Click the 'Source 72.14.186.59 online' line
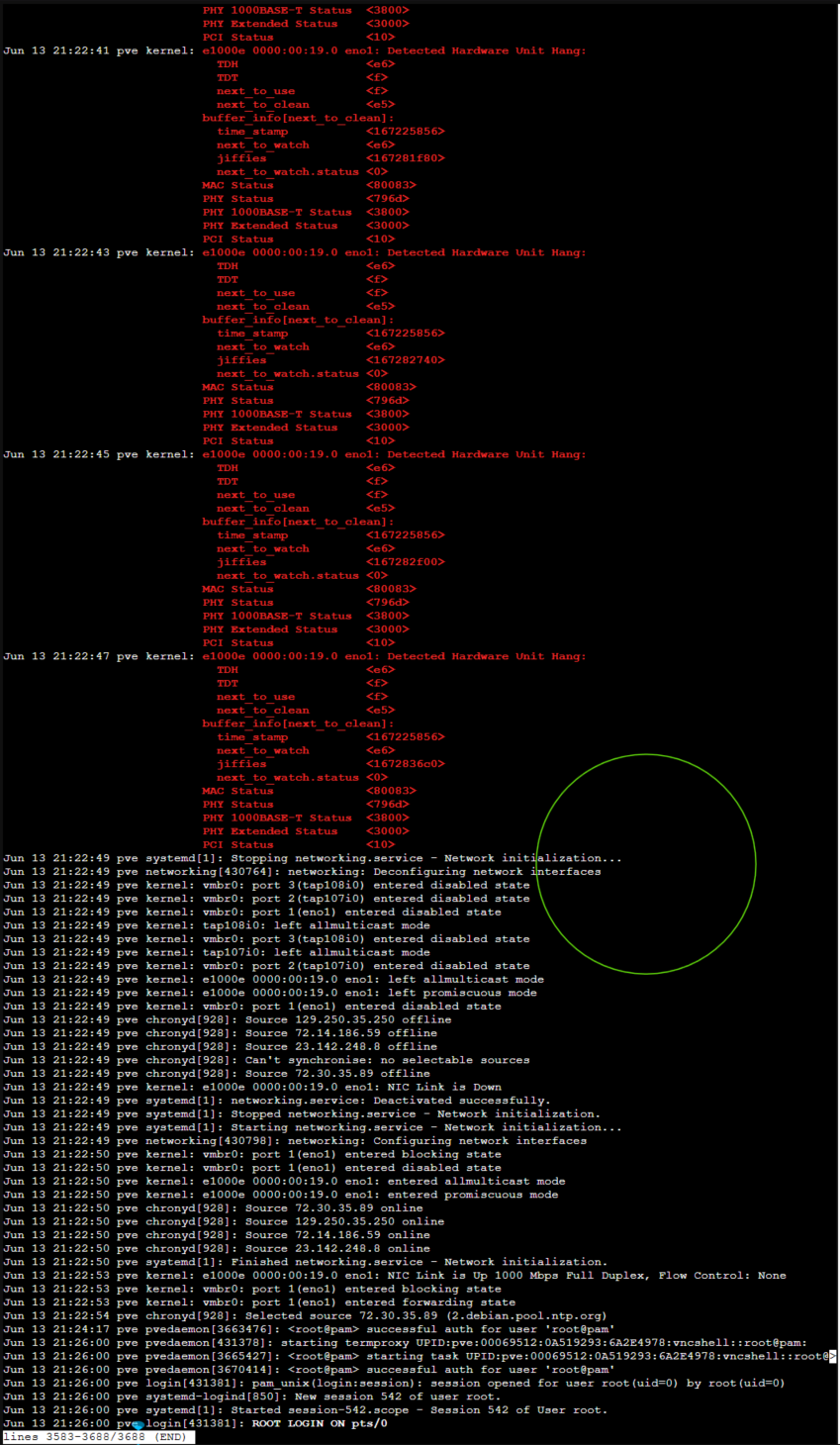This screenshot has width=840, height=1445. pos(217,1235)
